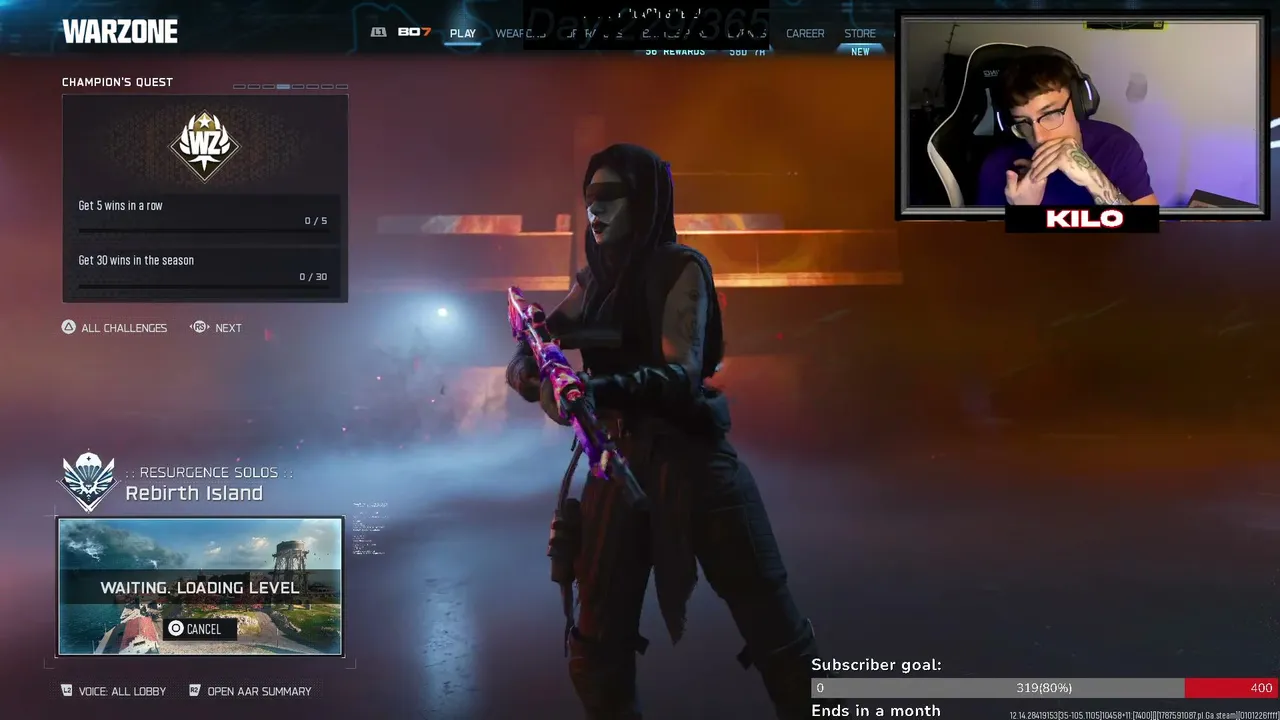1280x720 pixels.
Task: Open the CAREER tab
Action: [x=805, y=33]
